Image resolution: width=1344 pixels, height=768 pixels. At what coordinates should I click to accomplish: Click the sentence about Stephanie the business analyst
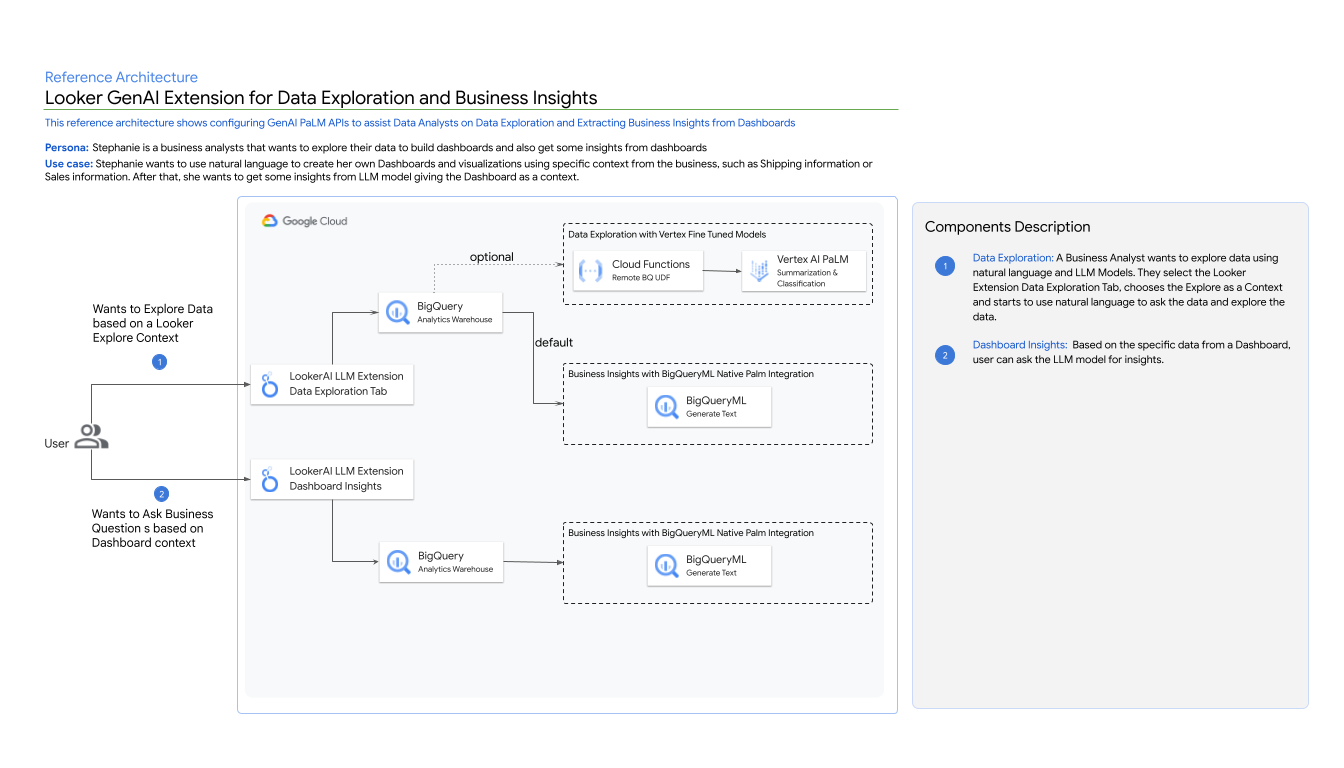point(399,147)
